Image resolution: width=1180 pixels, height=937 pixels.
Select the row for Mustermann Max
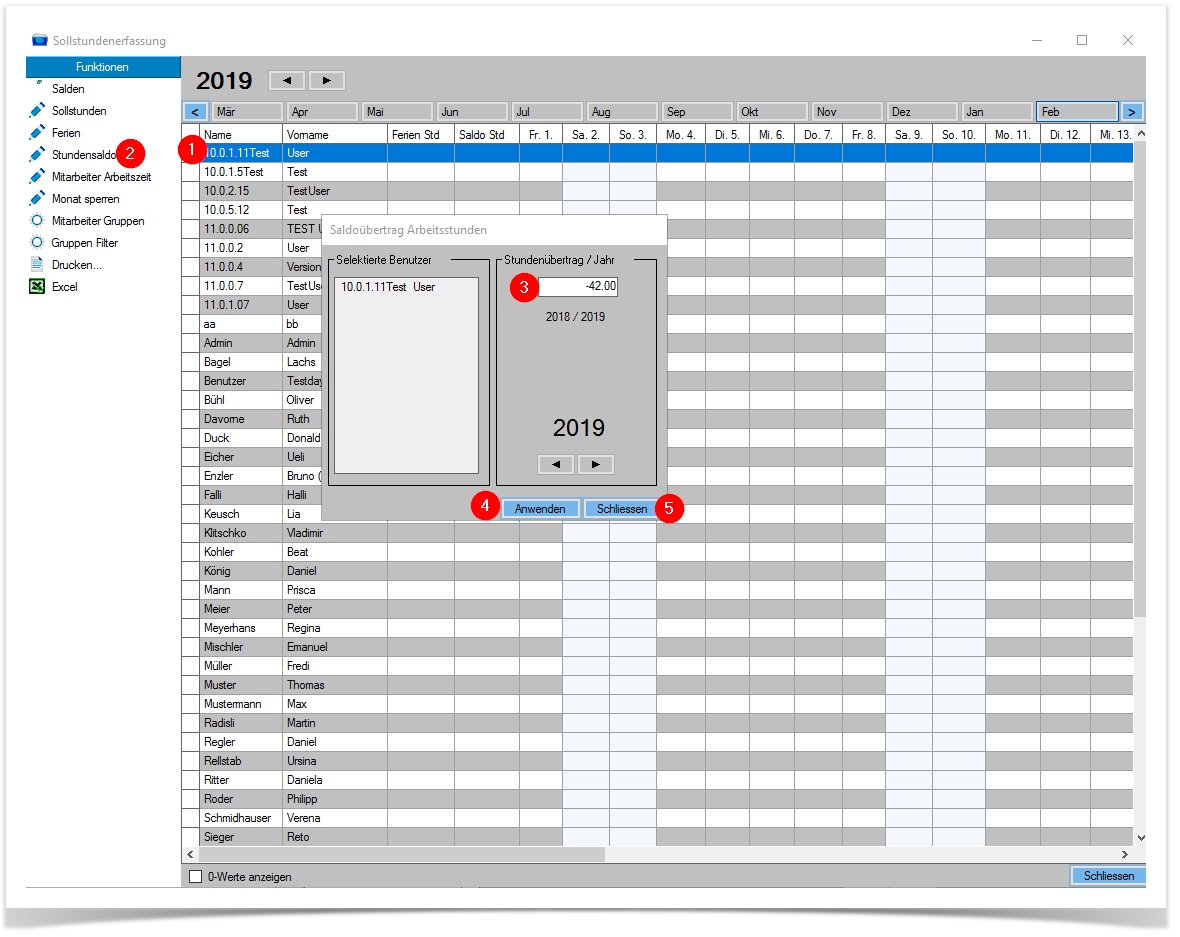(657, 704)
